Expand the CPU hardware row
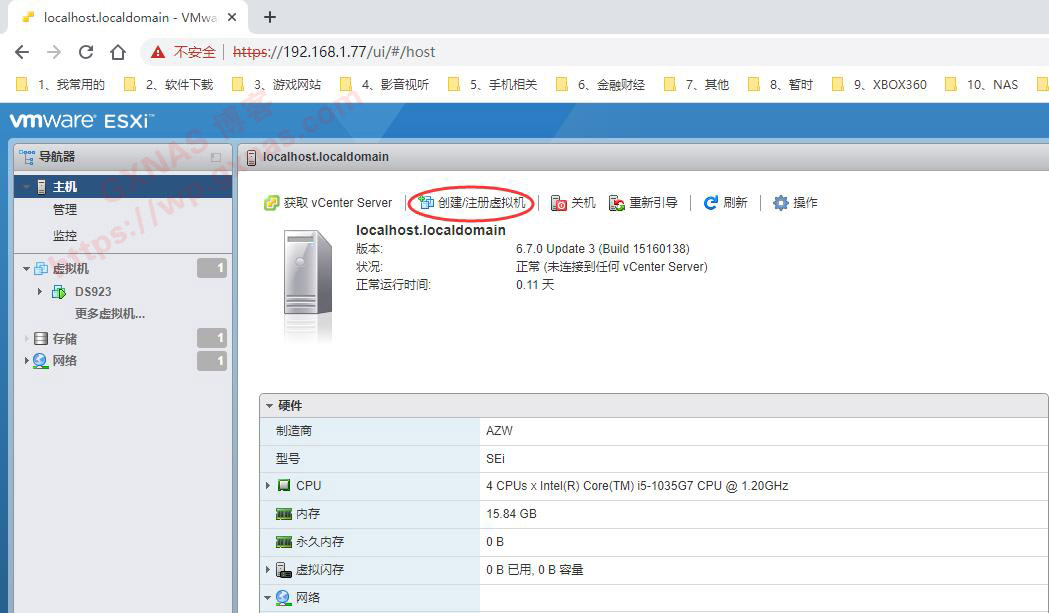 click(x=268, y=486)
